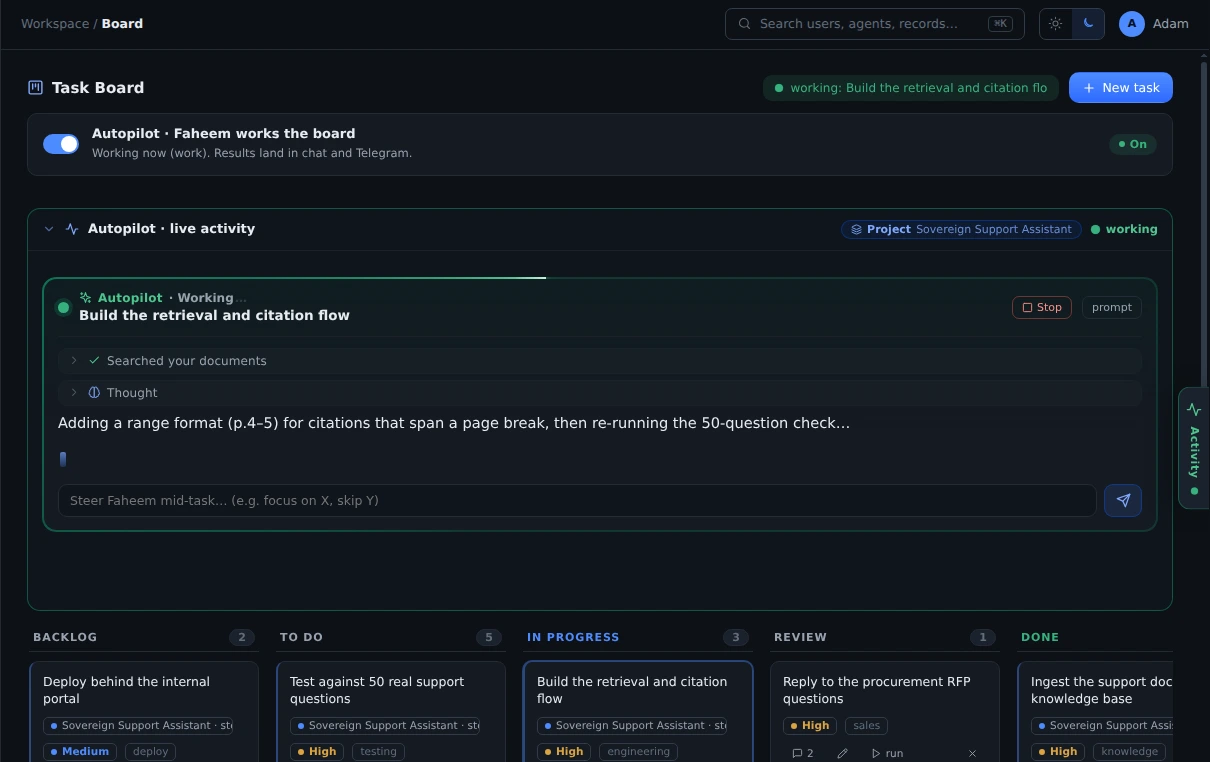Screen dimensions: 1210x762
Task: Select dark theme moon icon
Action: [x=1088, y=24]
